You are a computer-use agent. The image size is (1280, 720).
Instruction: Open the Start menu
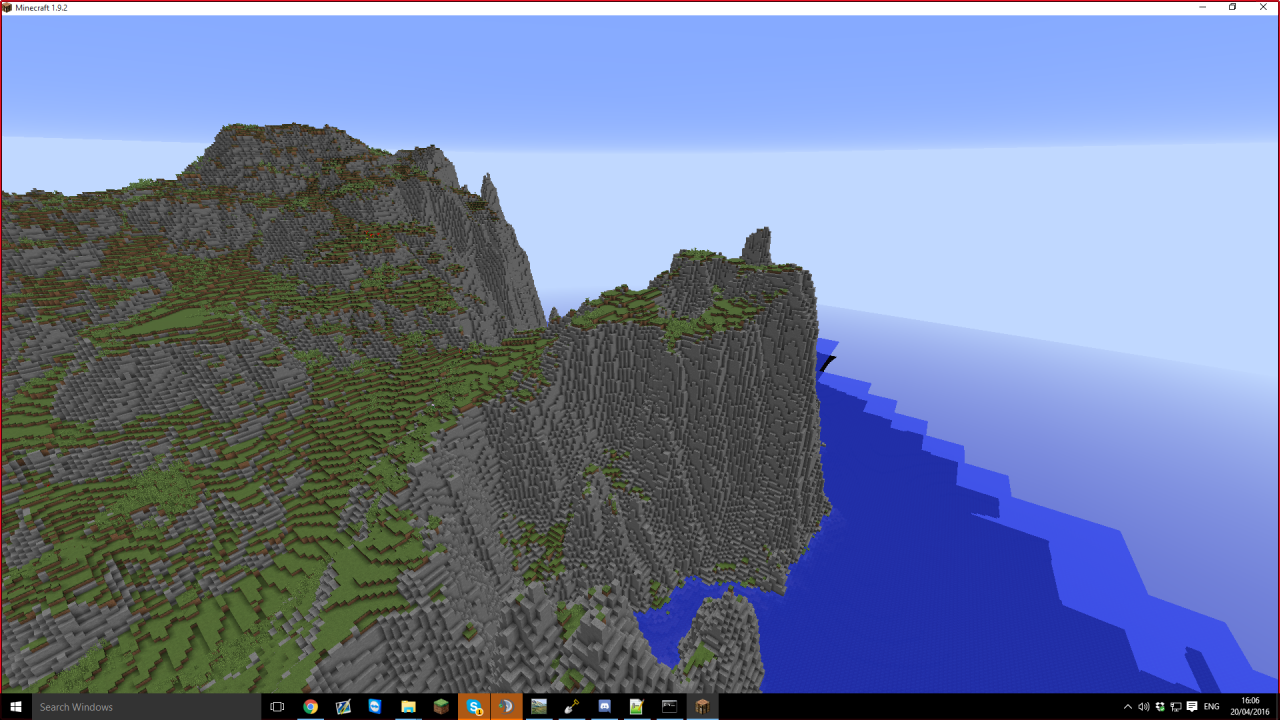[x=15, y=707]
